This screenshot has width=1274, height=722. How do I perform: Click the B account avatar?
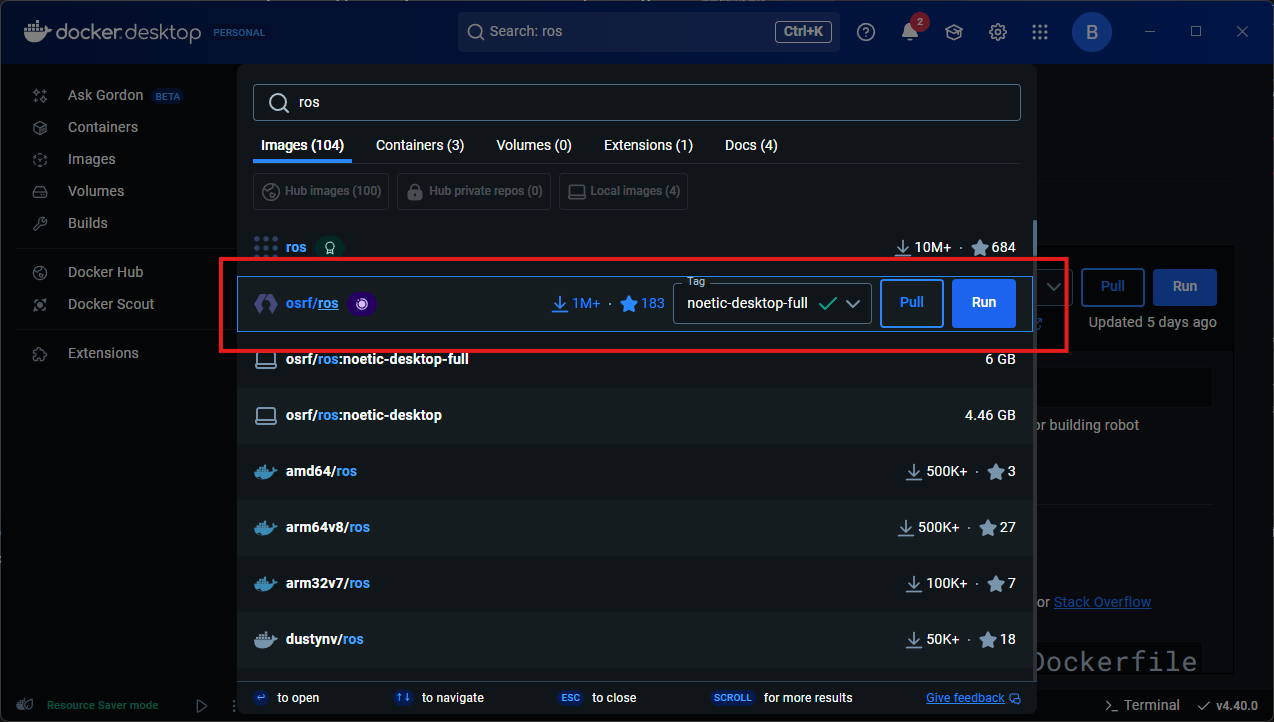1092,32
